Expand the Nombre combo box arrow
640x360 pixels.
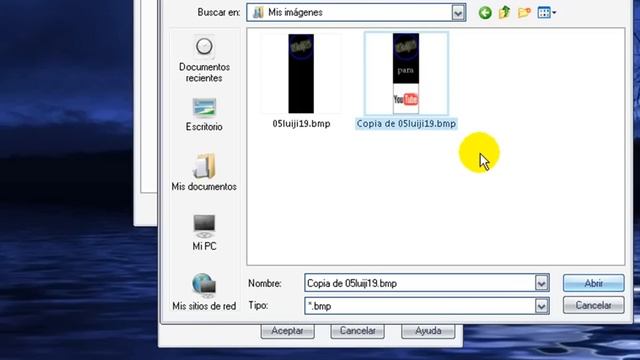point(541,283)
